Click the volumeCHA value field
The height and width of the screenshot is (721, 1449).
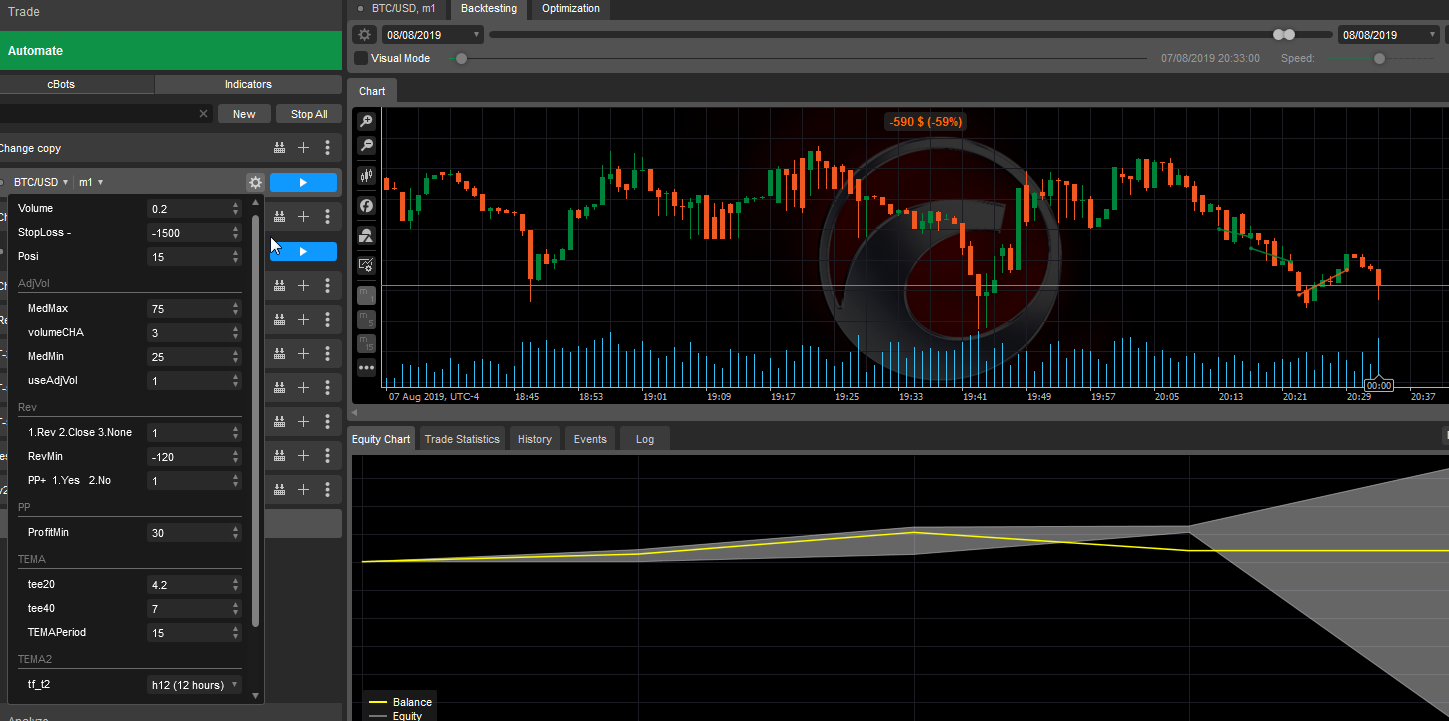point(194,333)
